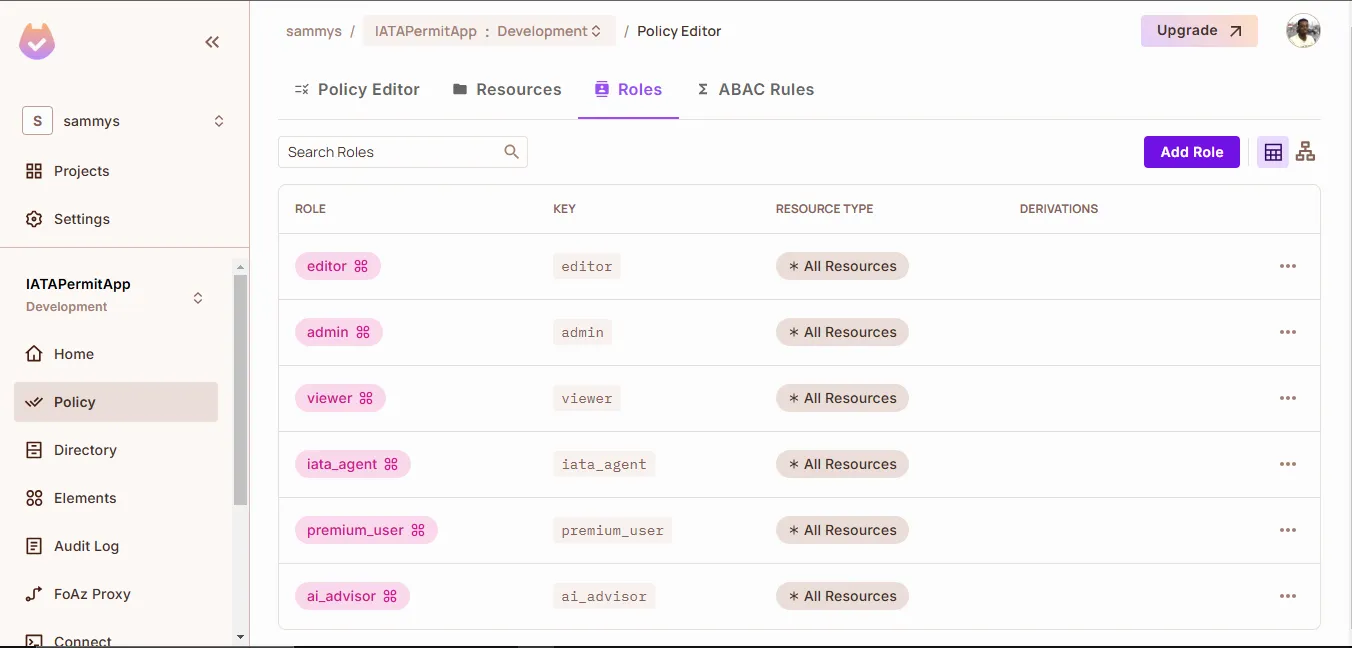The height and width of the screenshot is (648, 1352).
Task: Click the Audit Log sidebar icon
Action: [x=34, y=546]
